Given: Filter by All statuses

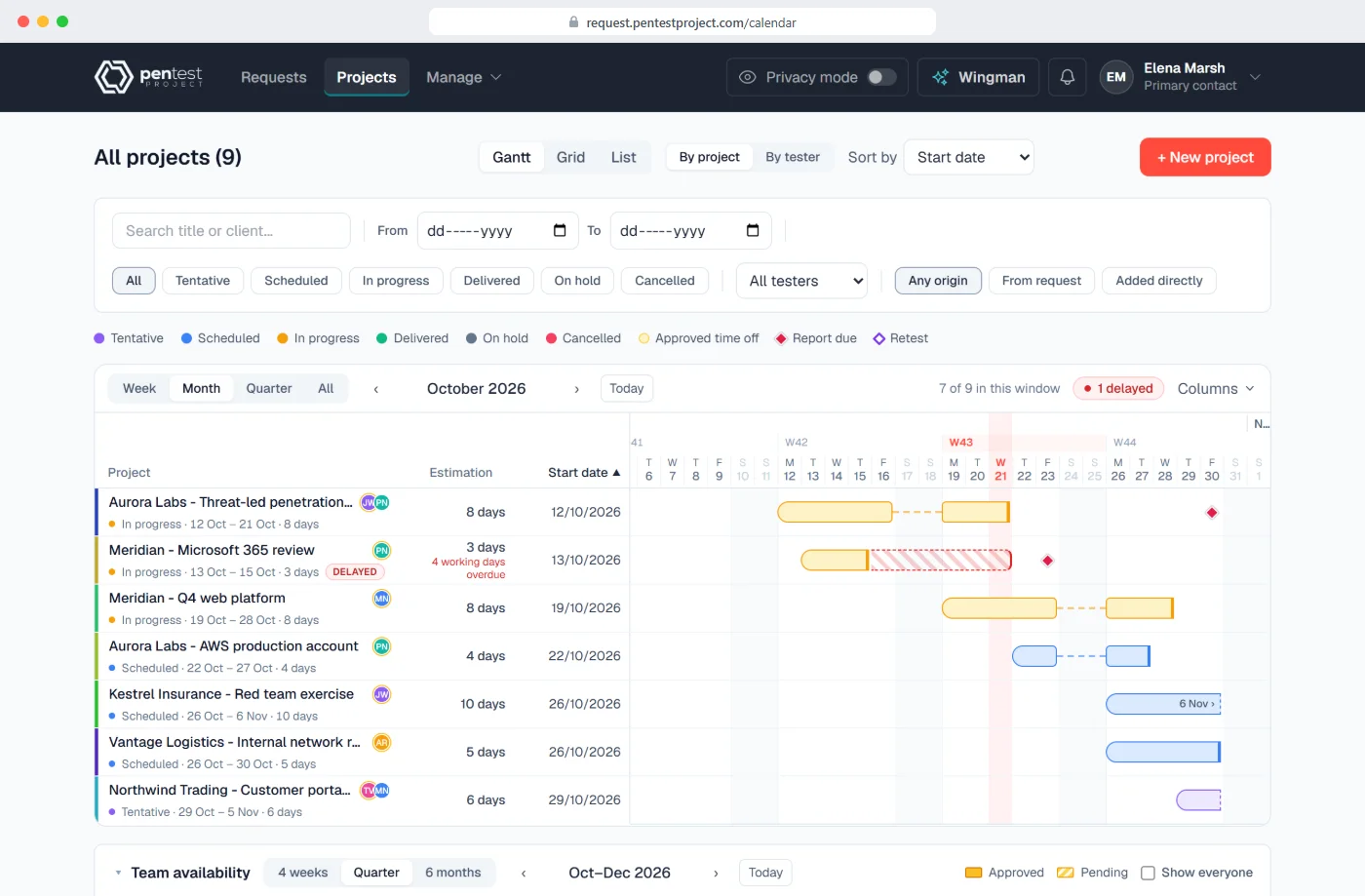Looking at the screenshot, I should click(134, 281).
